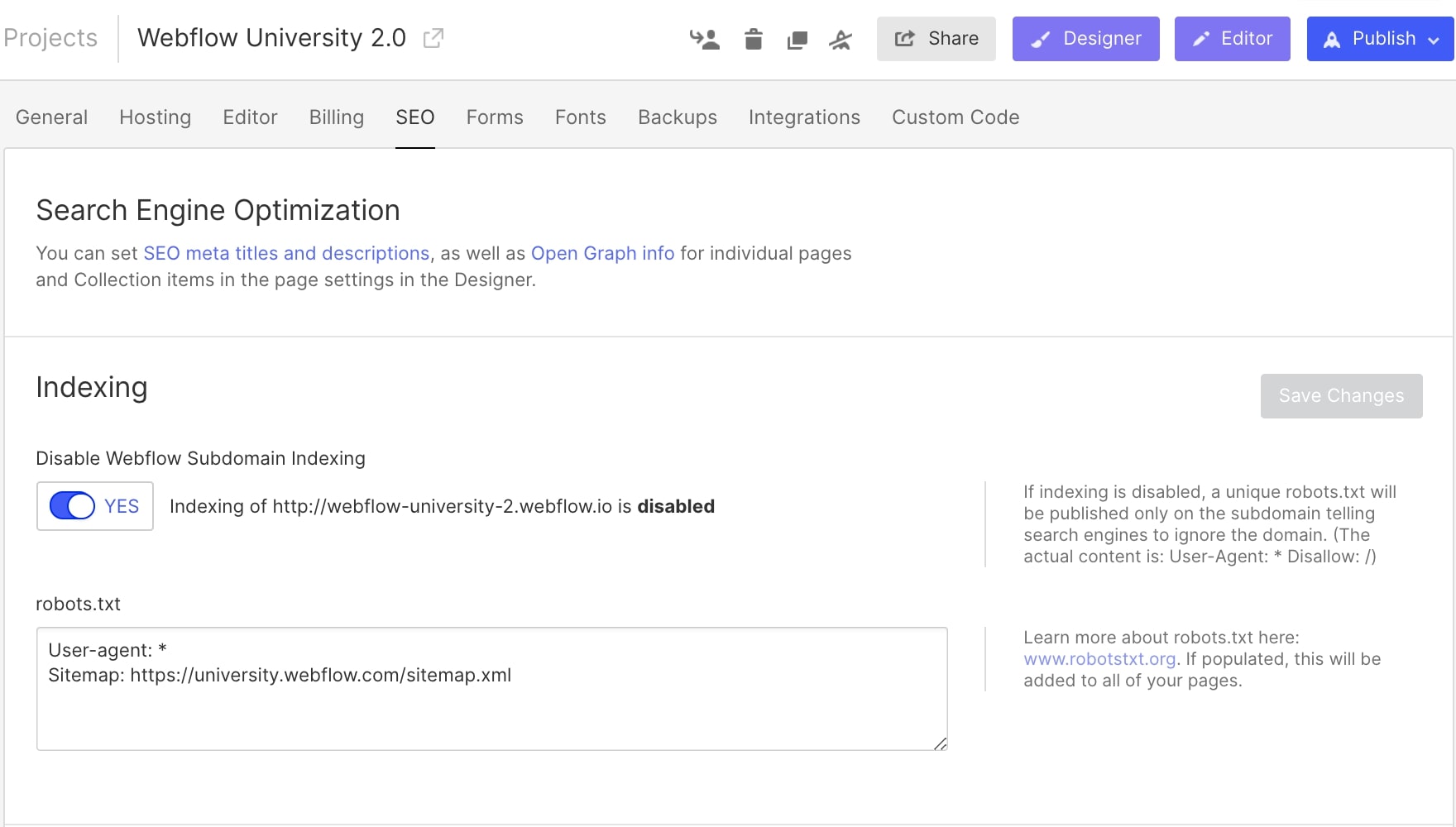The image size is (1456, 827).
Task: Click the transfer project icon
Action: (x=705, y=39)
